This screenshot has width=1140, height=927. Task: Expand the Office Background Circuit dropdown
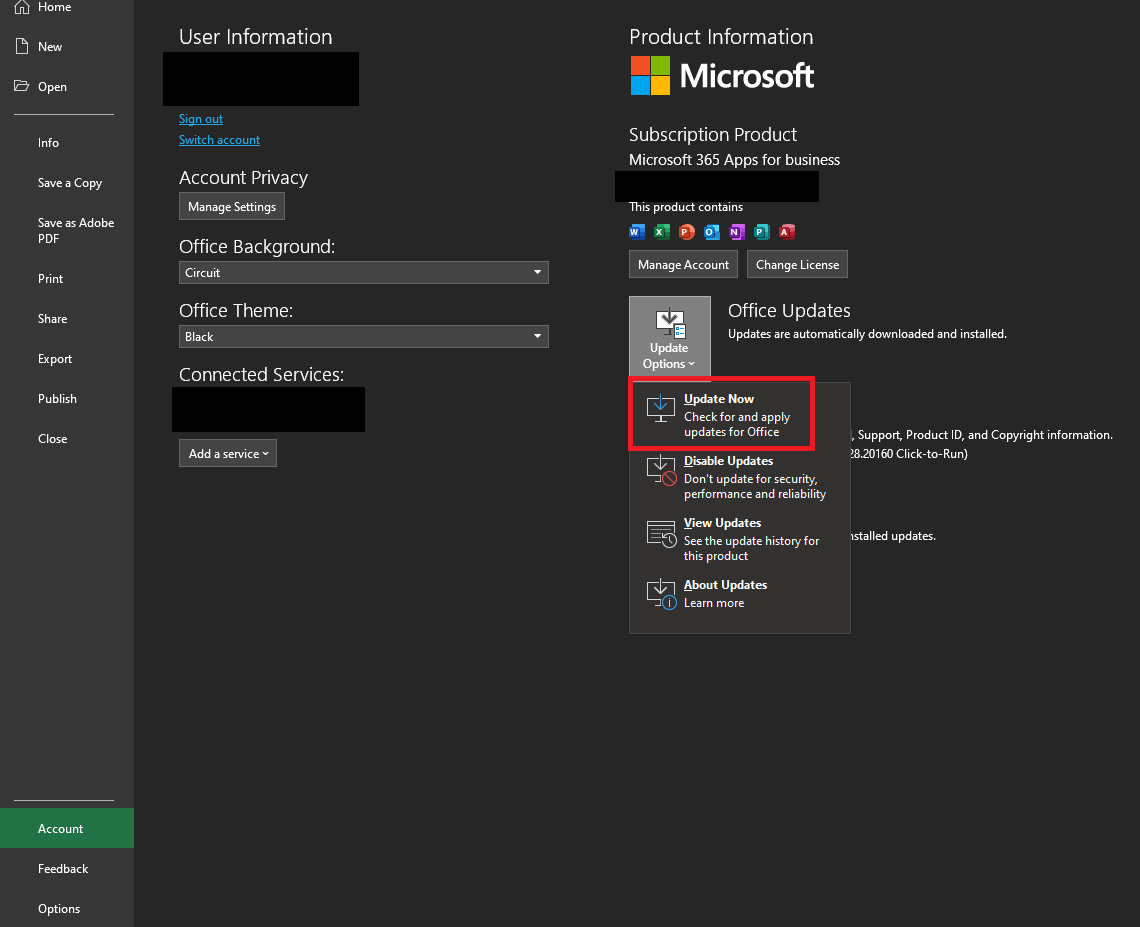pyautogui.click(x=364, y=273)
